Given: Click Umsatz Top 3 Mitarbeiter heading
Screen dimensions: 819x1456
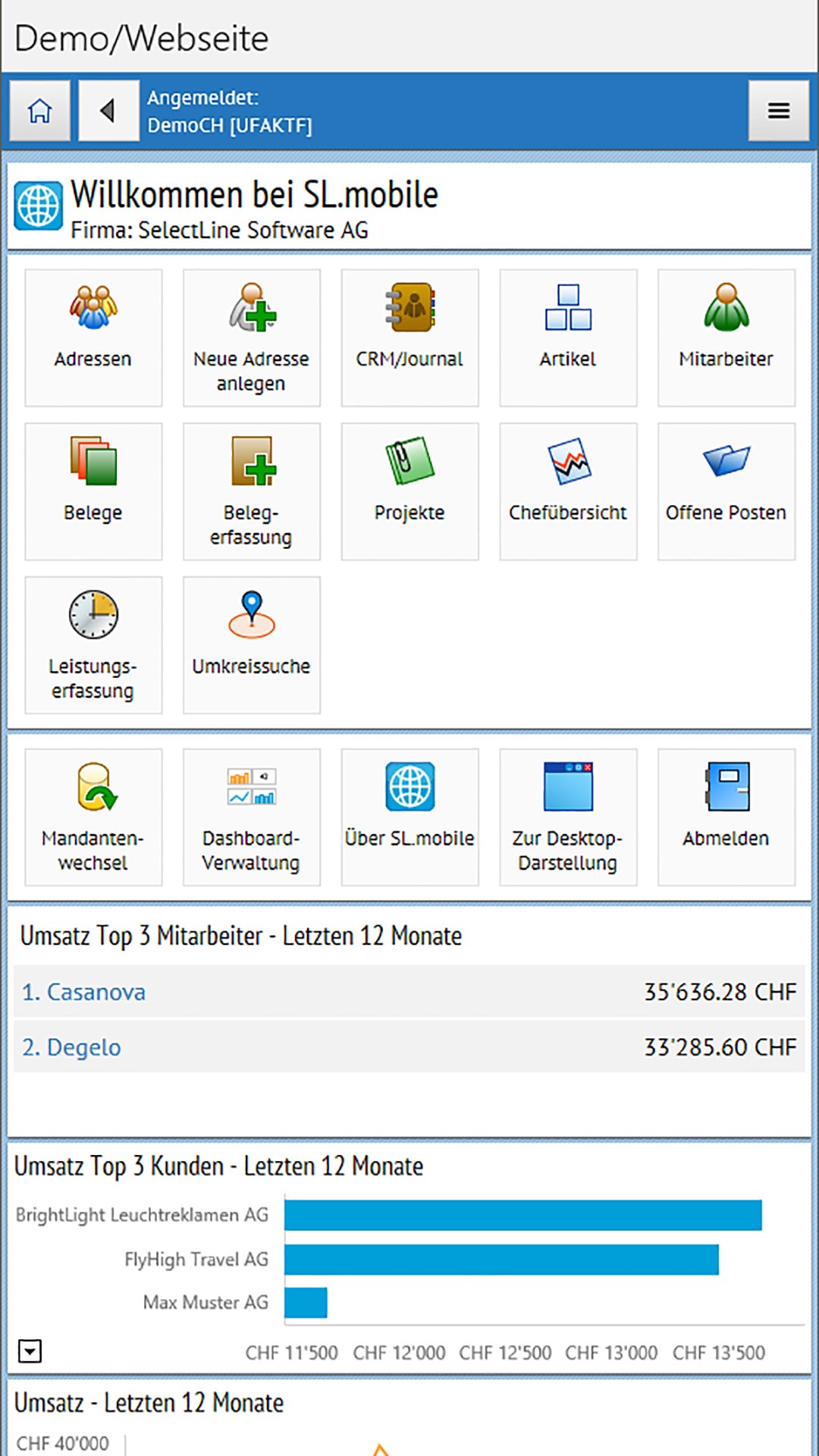Looking at the screenshot, I should (x=241, y=936).
